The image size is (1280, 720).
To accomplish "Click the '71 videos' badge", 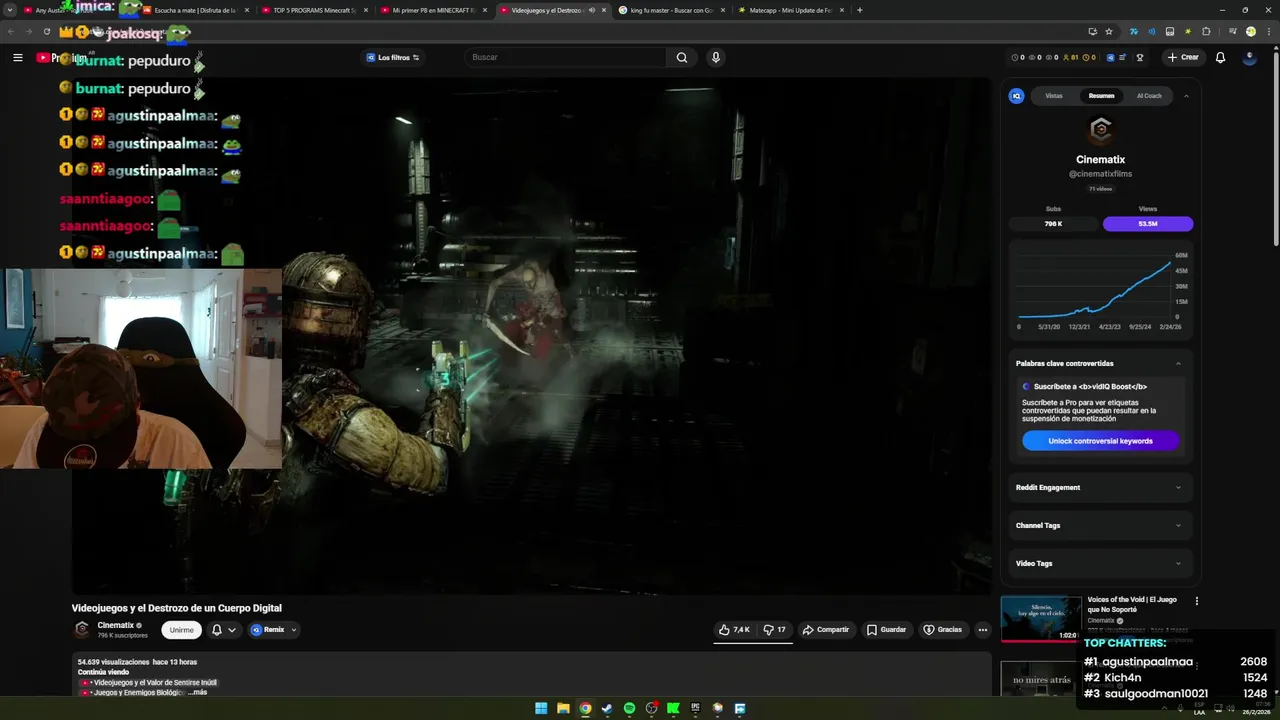I will (1100, 188).
